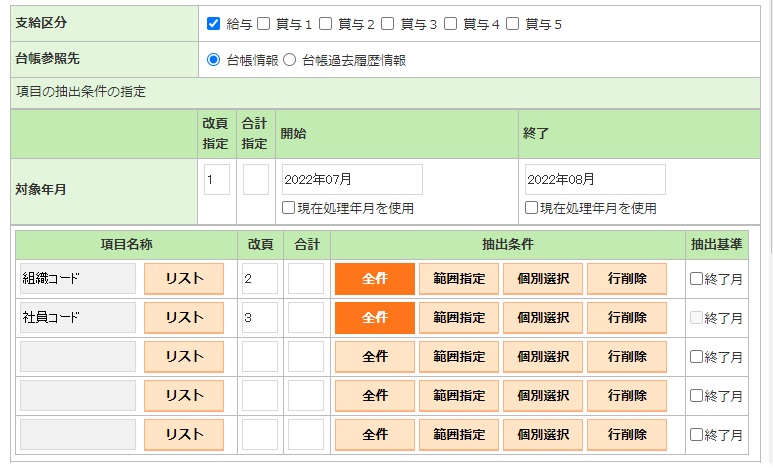This screenshot has width=773, height=468.
Task: Click the 開始 date field showing 2022年07月
Action: (x=352, y=180)
